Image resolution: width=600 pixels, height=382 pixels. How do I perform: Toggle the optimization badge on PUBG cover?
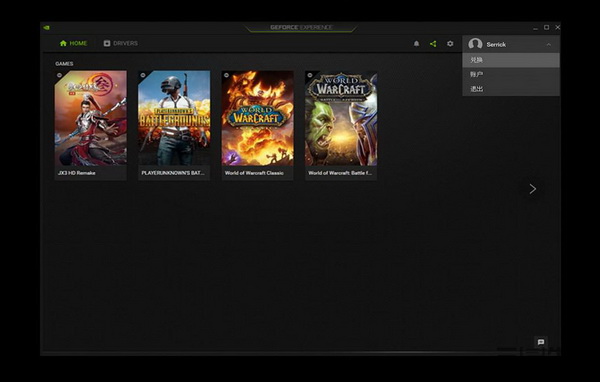click(x=143, y=75)
